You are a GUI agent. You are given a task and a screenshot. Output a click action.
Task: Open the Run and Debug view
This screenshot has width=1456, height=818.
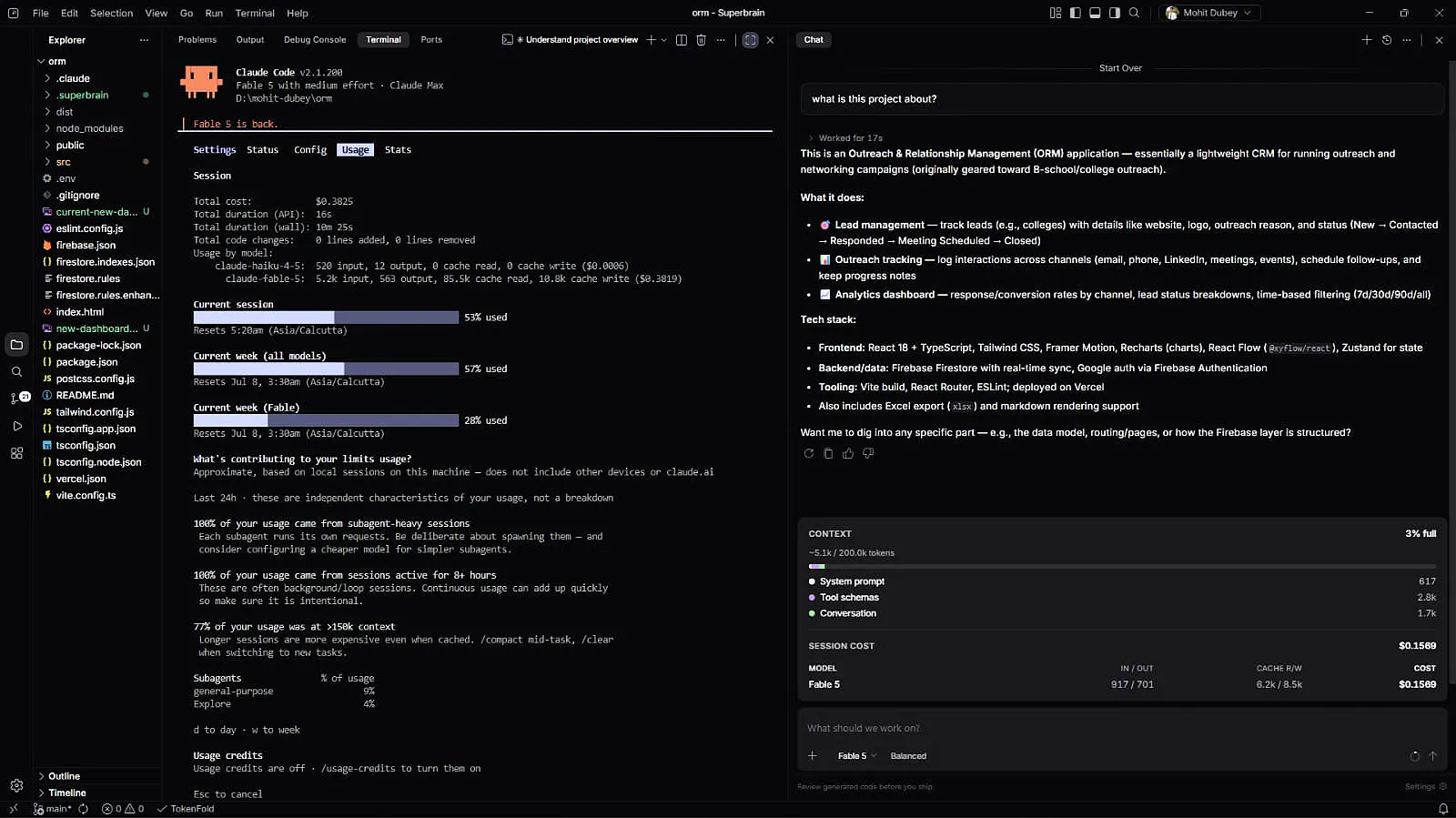tap(16, 426)
